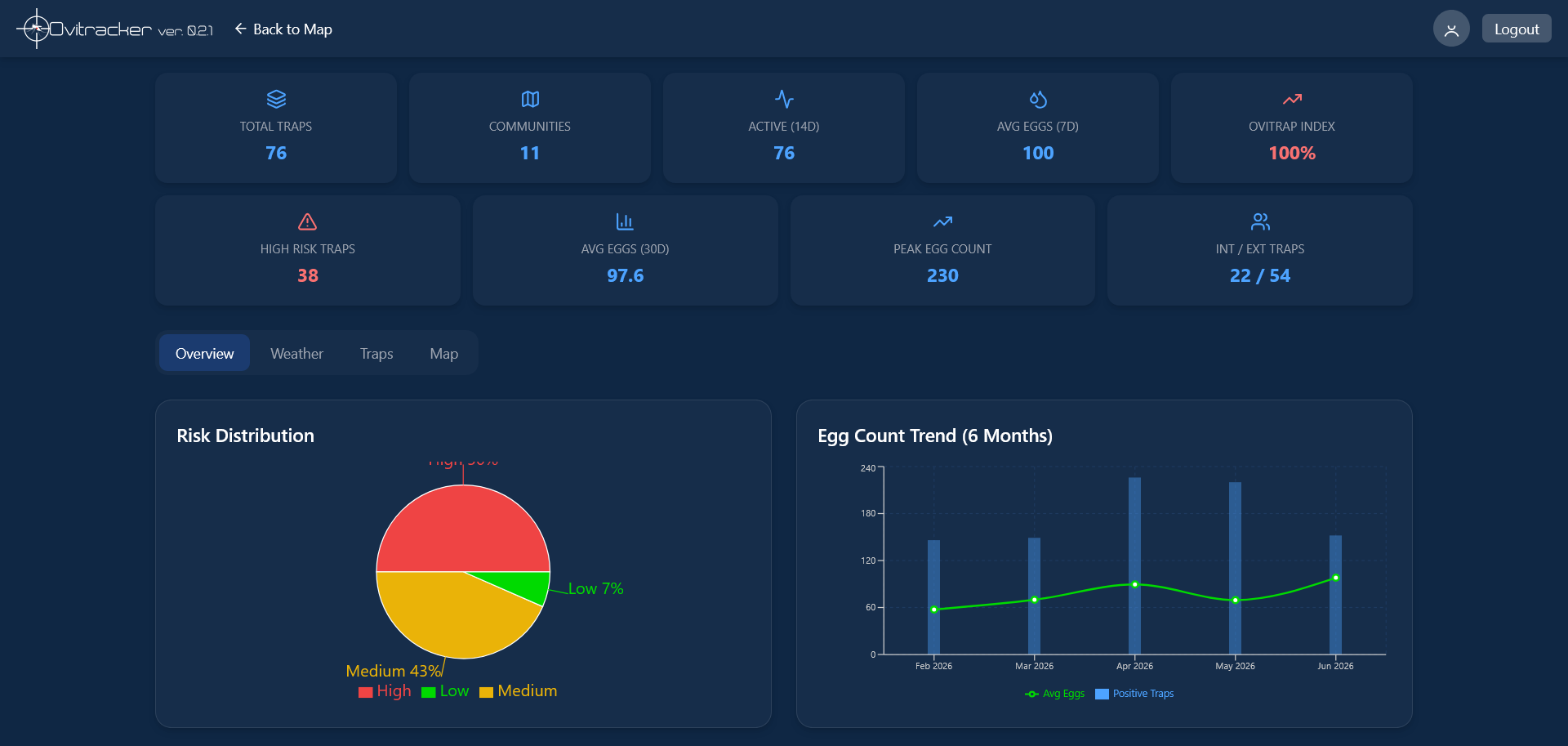The width and height of the screenshot is (1568, 746).
Task: Click the Positive Traps legend text
Action: point(1143,694)
